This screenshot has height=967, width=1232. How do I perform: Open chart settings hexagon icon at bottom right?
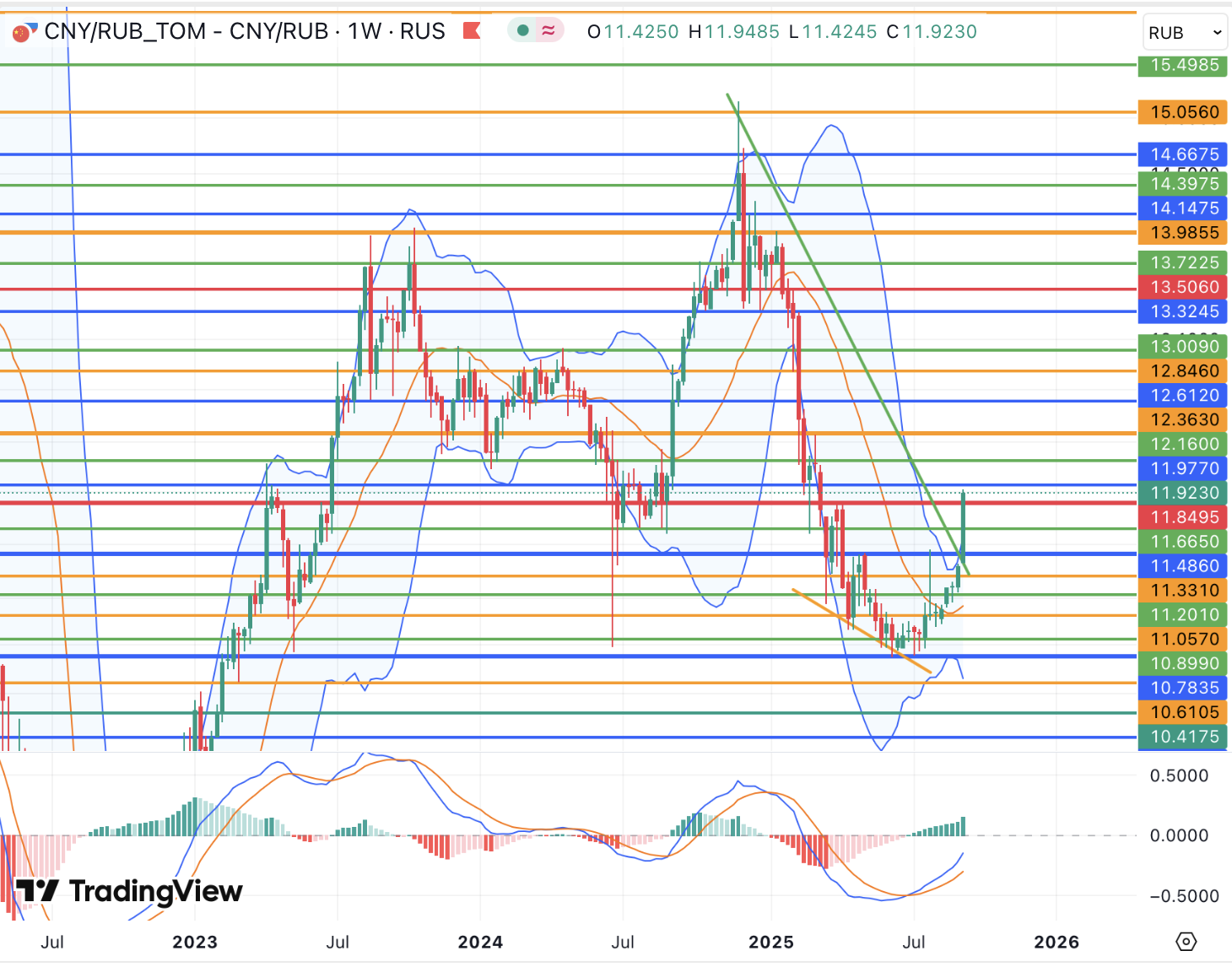point(1186,941)
